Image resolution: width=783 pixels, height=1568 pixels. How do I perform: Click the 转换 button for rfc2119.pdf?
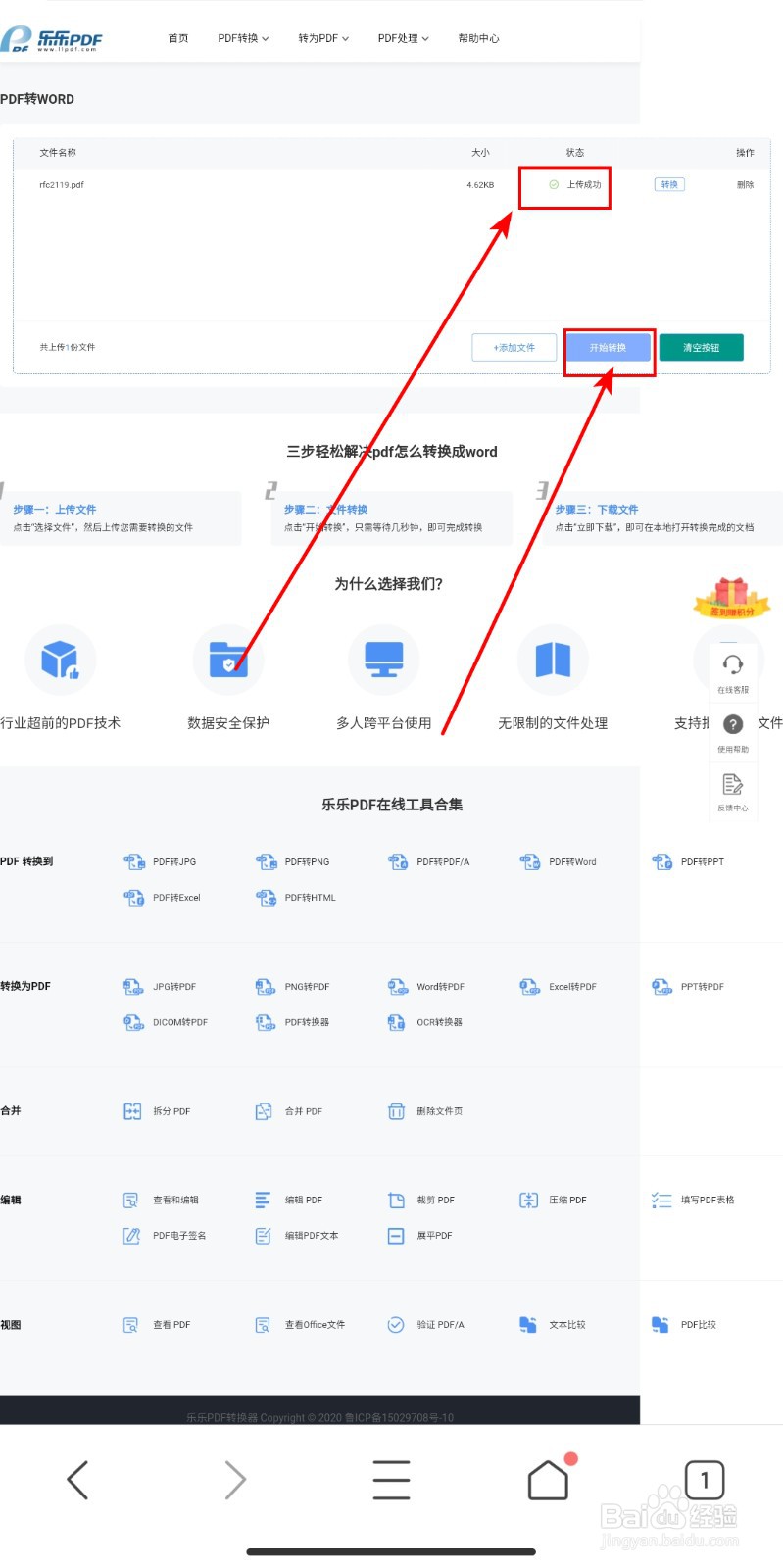[669, 184]
